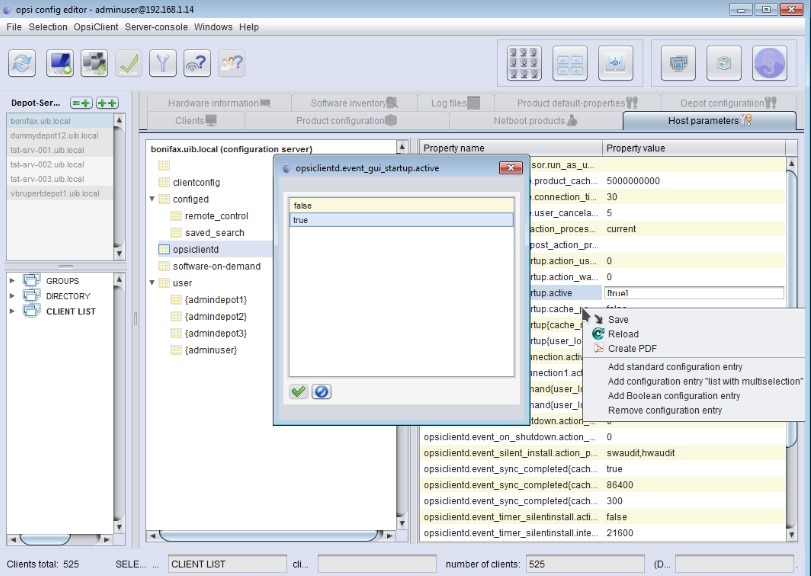The height and width of the screenshot is (576, 811).
Task: Open the Help menu
Action: point(249,27)
